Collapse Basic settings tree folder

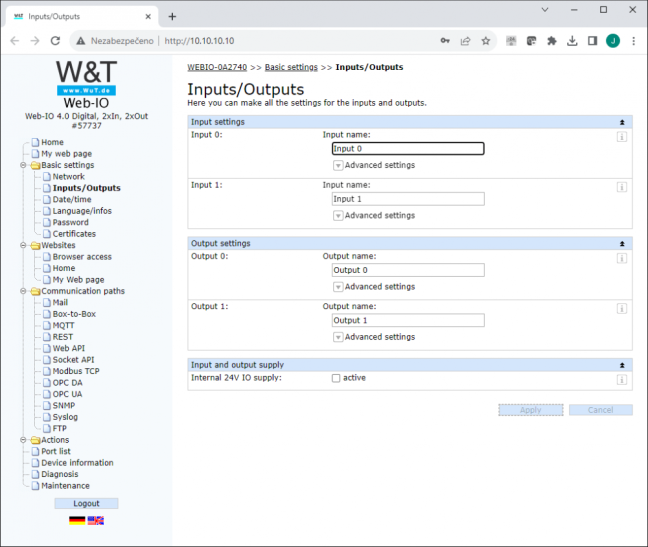[23, 165]
